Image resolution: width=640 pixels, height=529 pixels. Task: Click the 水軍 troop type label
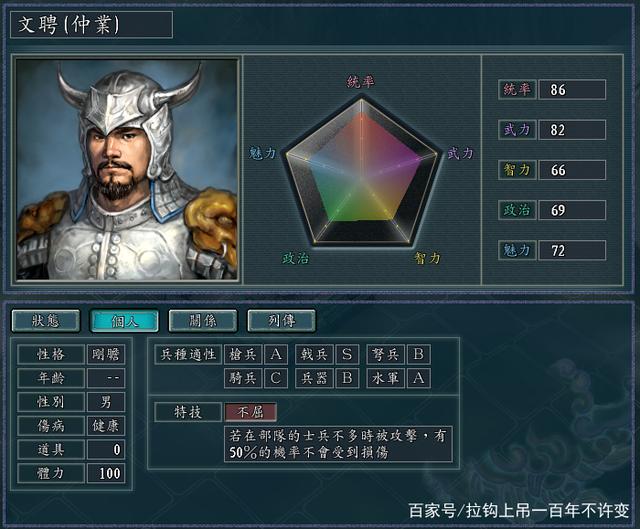coord(385,378)
